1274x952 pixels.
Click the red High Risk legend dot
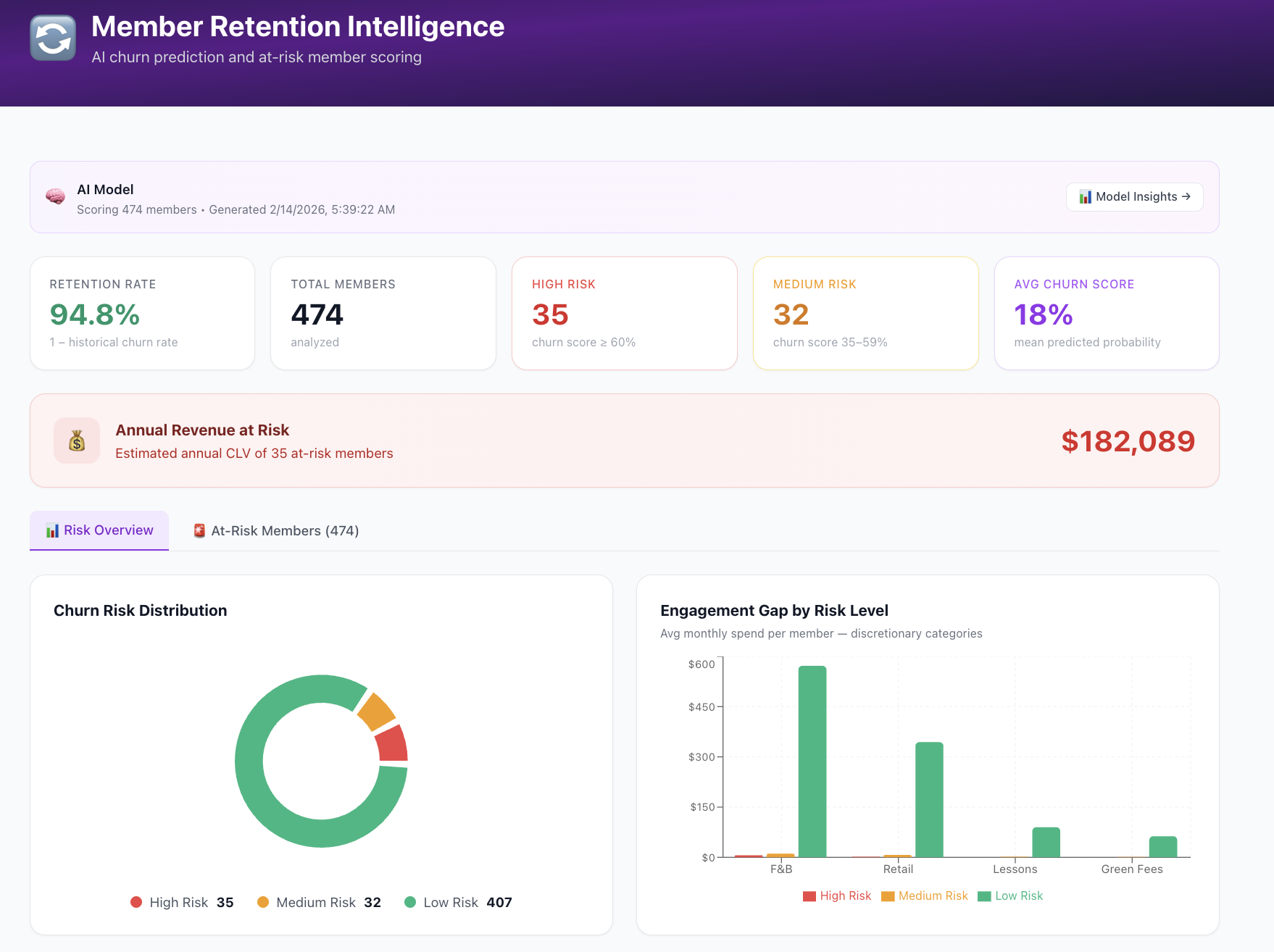pos(136,902)
